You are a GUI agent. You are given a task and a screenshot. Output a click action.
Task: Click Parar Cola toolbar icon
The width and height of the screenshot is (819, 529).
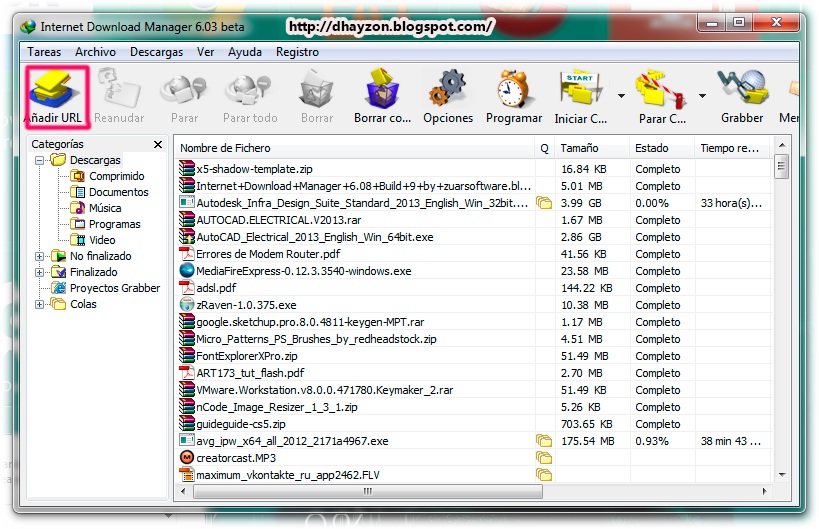662,97
